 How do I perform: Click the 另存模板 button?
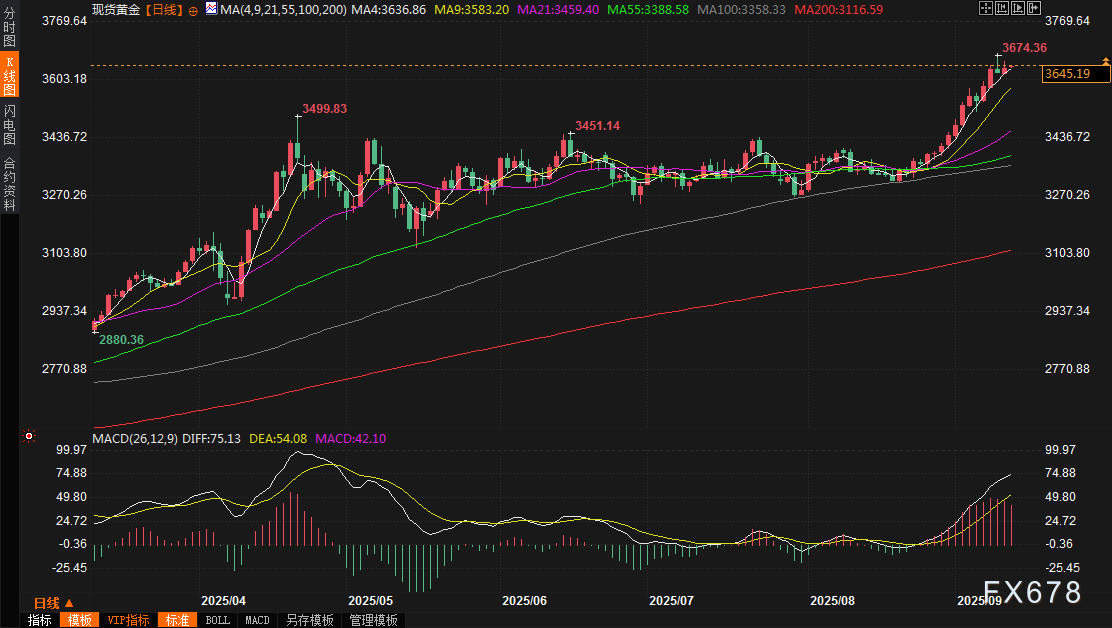tap(309, 620)
